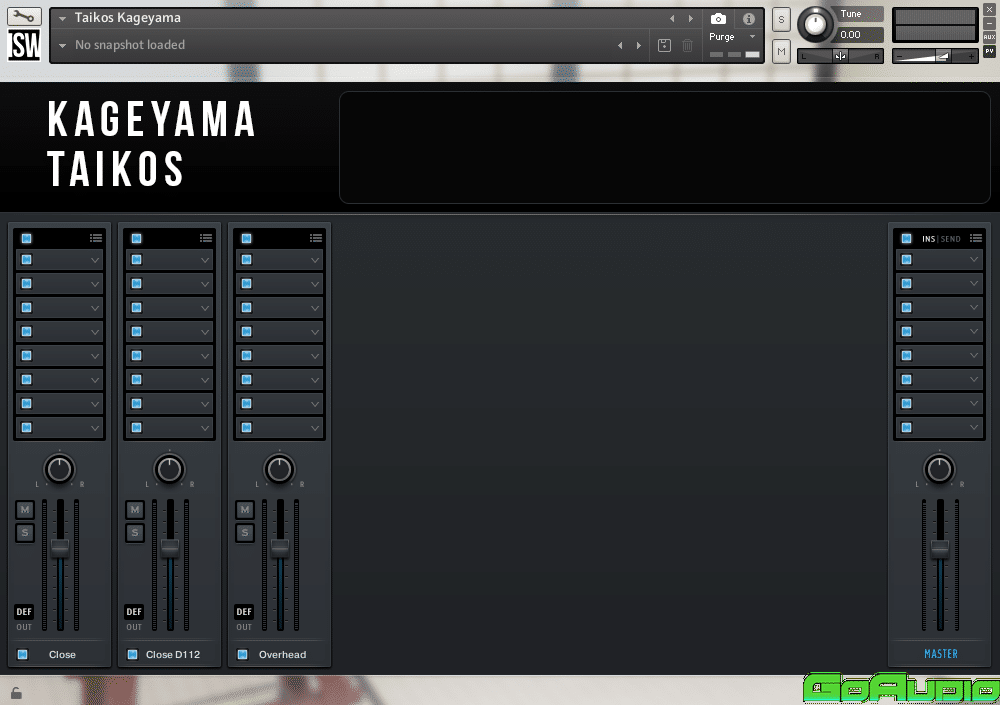The width and height of the screenshot is (1000, 705).
Task: Click the pan knob on Overhead channel
Action: [x=279, y=470]
